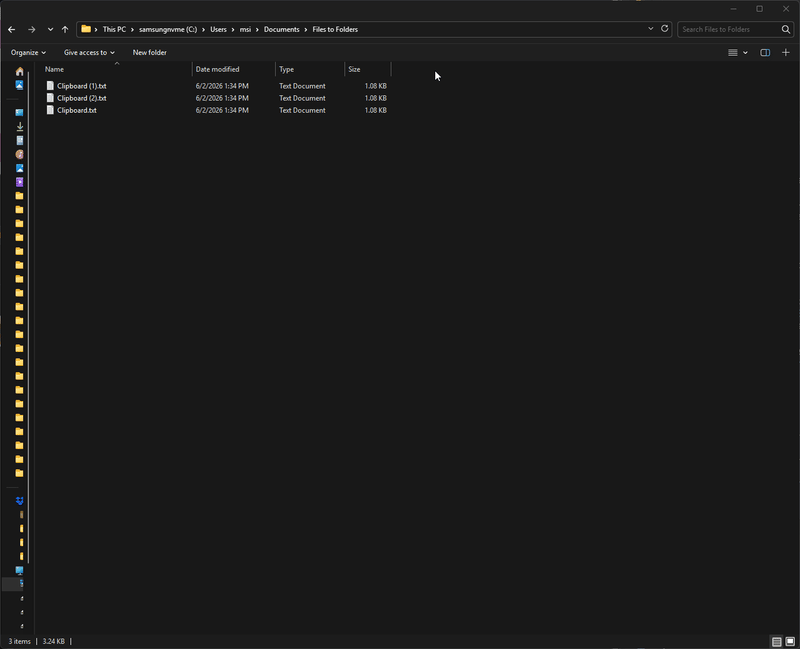
Task: Open Pictures below the Music icon
Action: point(19,168)
